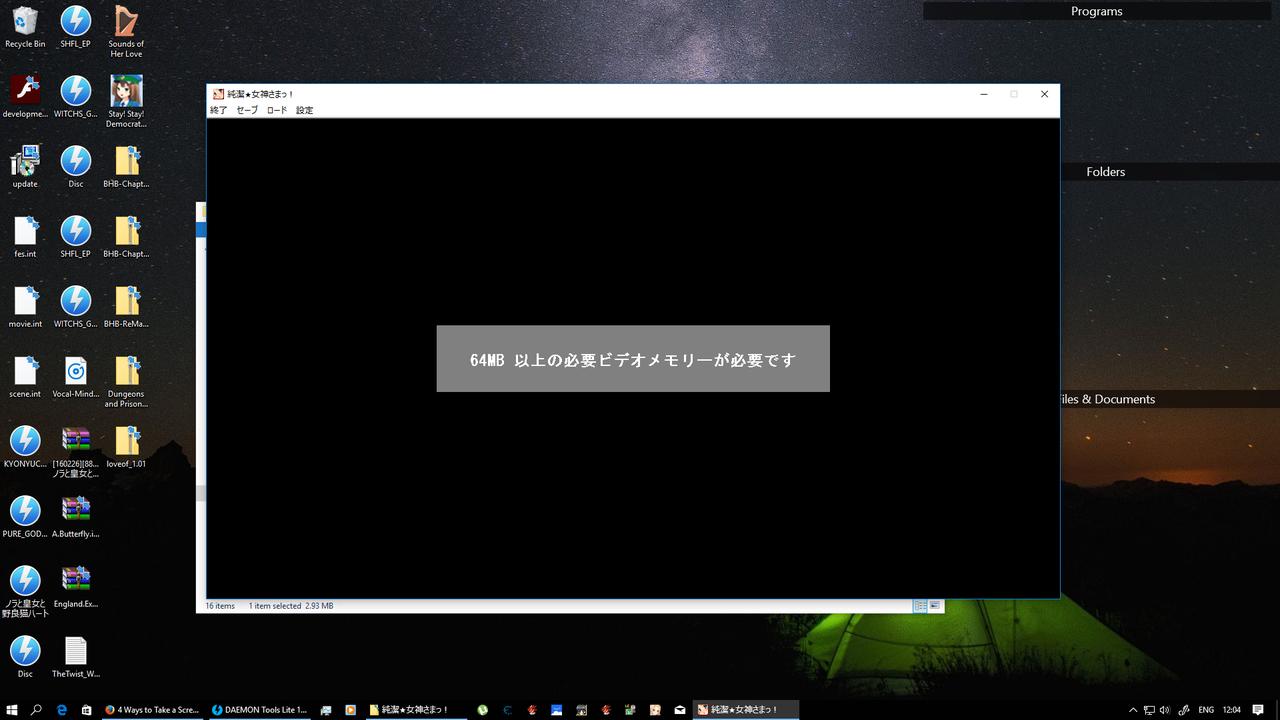Select Dungeons and Prison folder icon

126,372
